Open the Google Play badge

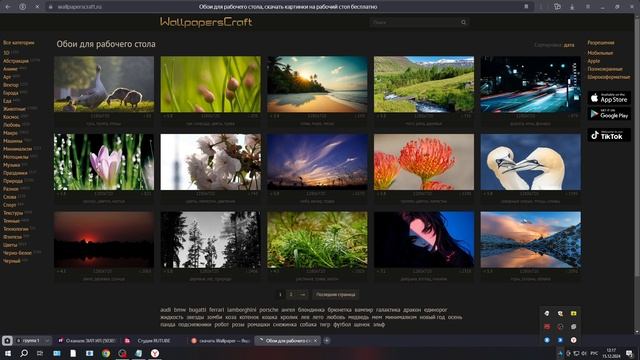click(x=609, y=114)
